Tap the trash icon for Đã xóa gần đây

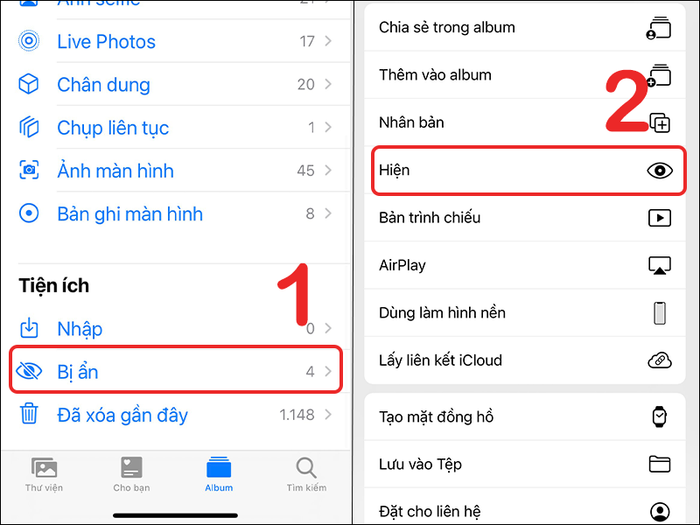29,413
